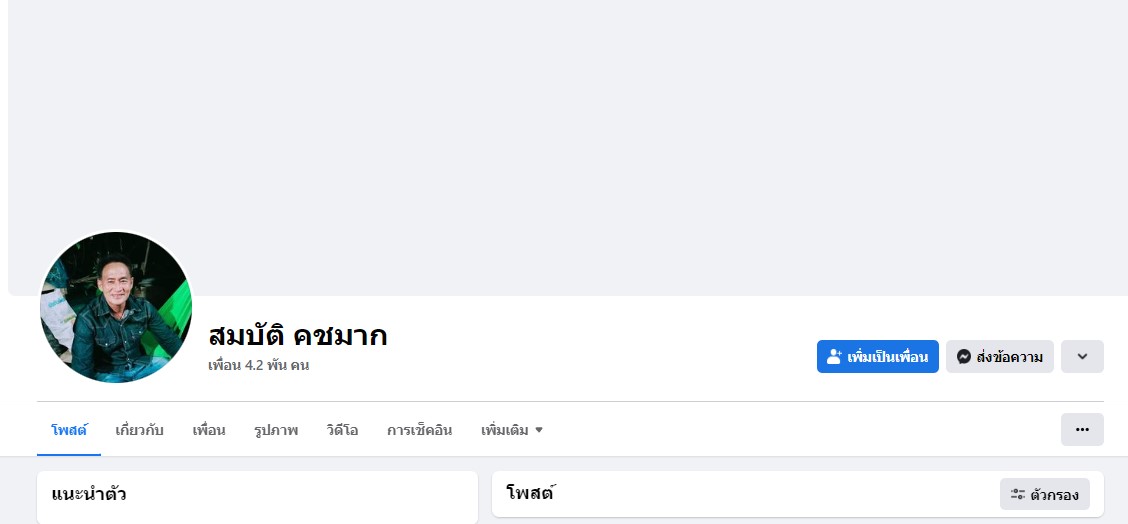Open the three-dot profile options menu
The width and height of the screenshot is (1128, 524).
1082,429
